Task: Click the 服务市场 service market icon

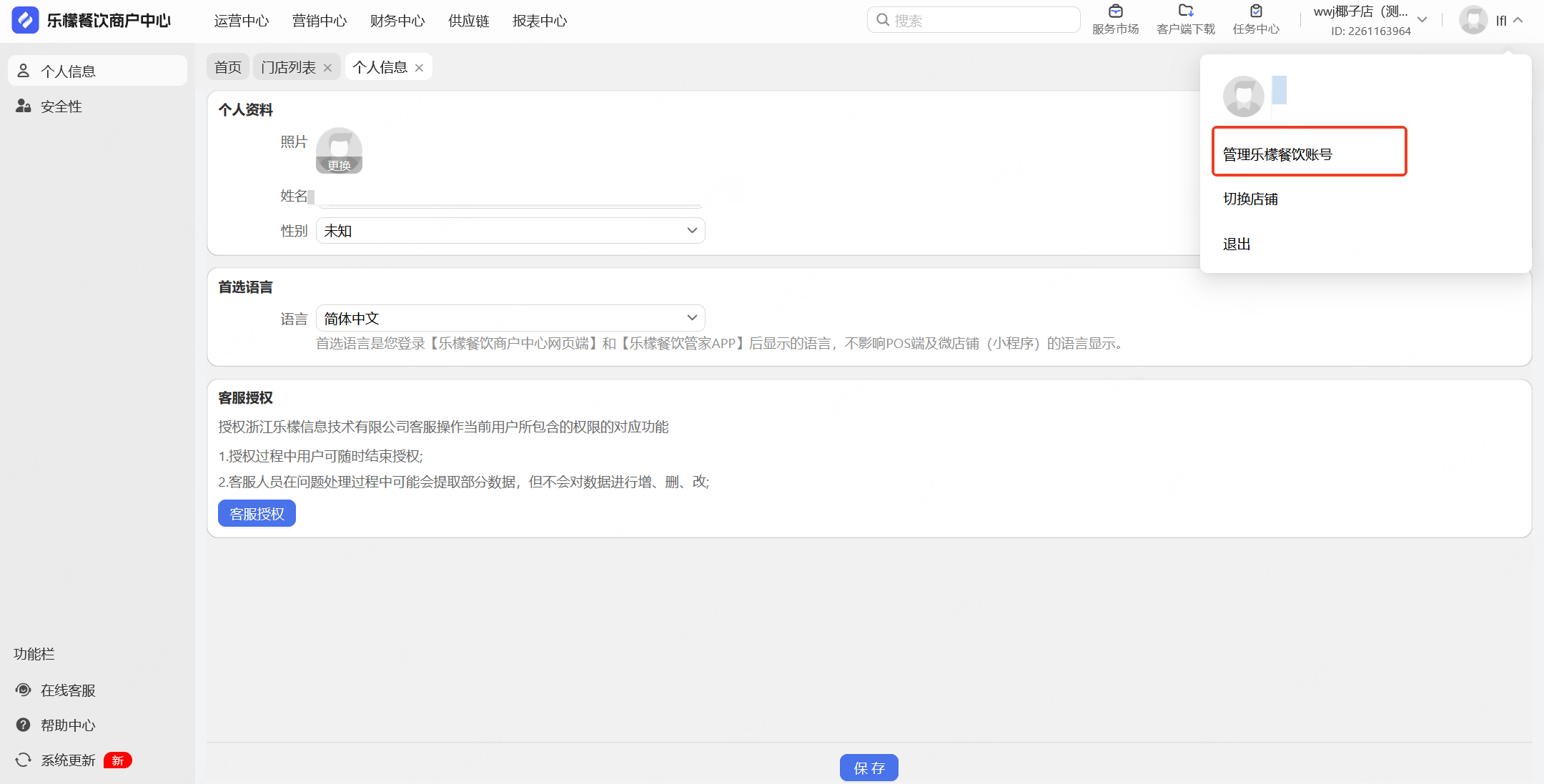Action: pyautogui.click(x=1115, y=12)
